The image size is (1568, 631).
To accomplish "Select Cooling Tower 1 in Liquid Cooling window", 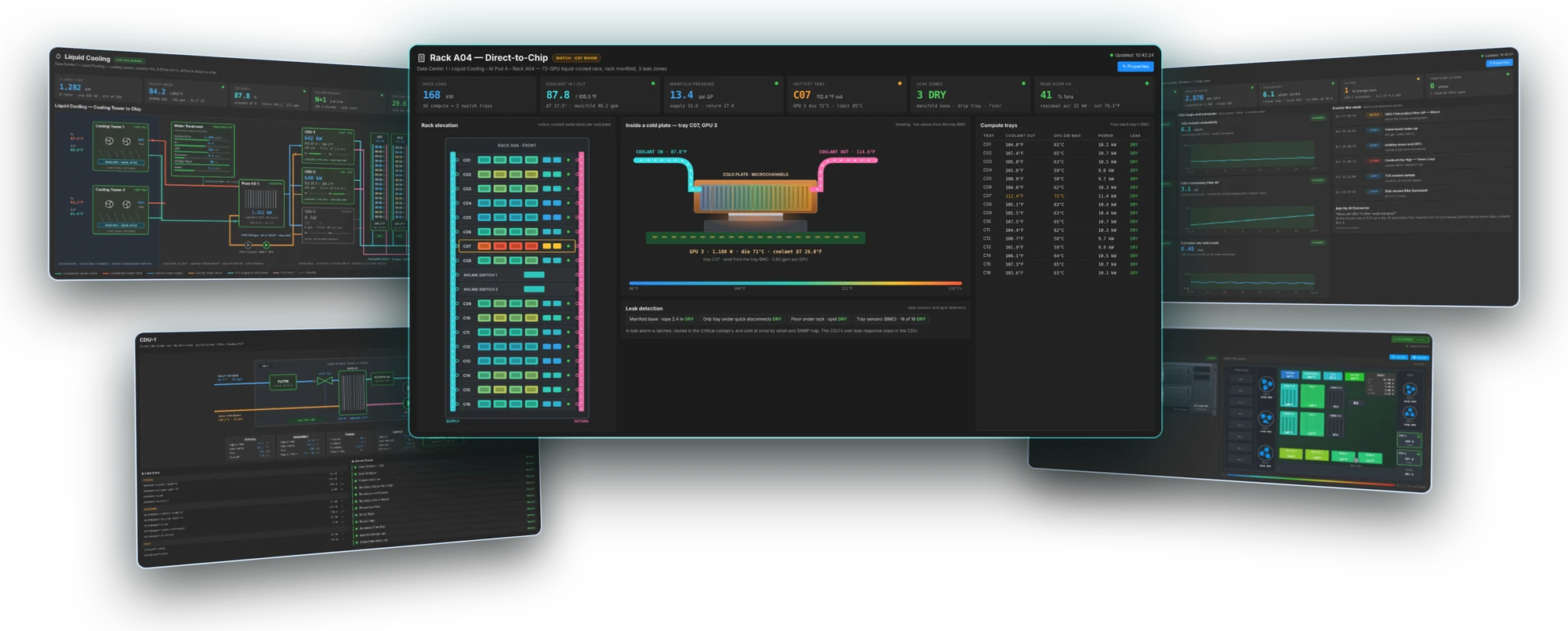I will (x=120, y=145).
